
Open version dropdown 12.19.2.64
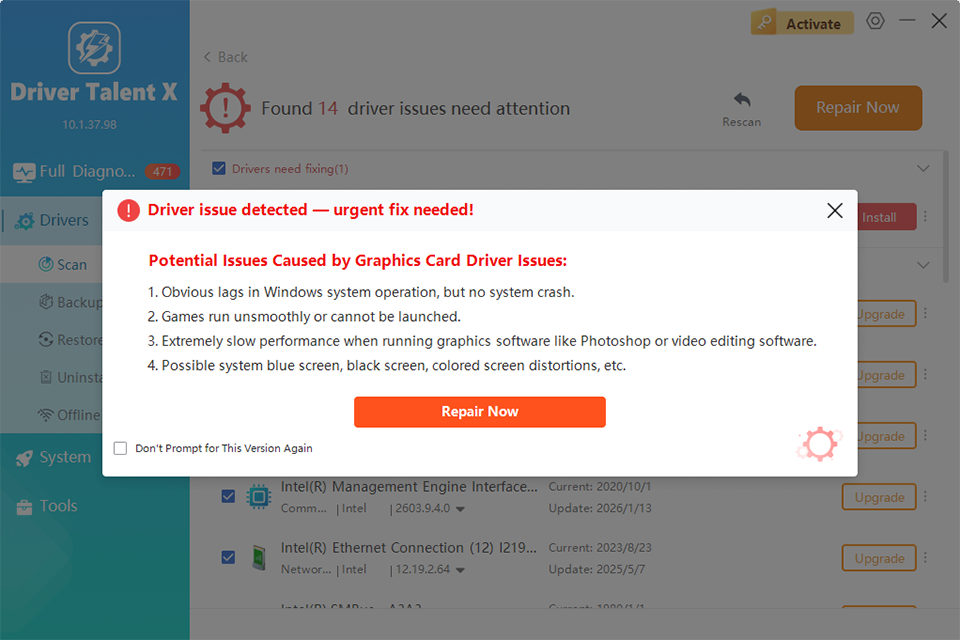[x=460, y=570]
